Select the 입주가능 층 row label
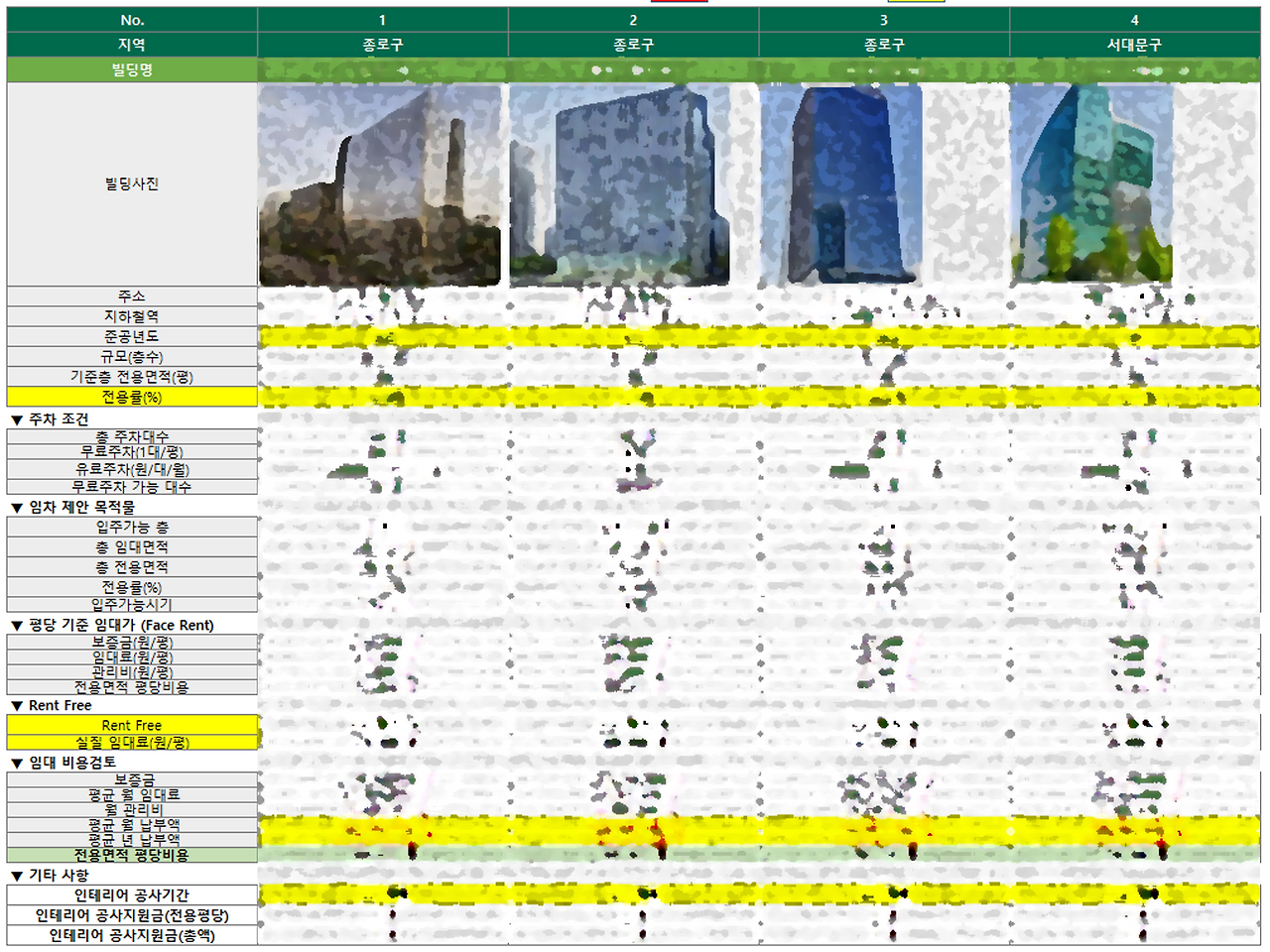Viewport: 1270px width, 952px height. 132,528
